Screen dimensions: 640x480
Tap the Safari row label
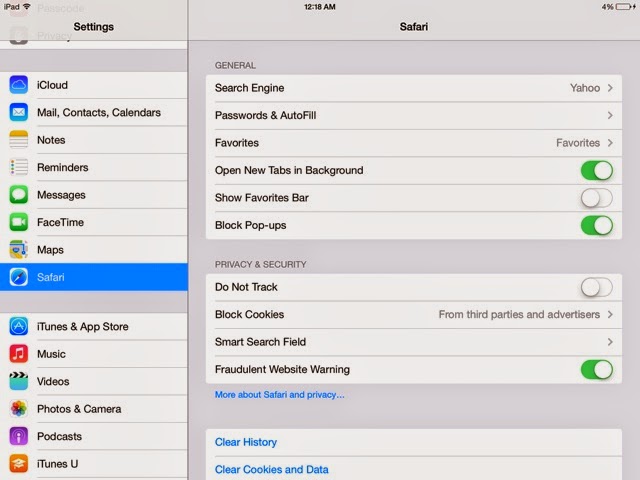click(51, 277)
